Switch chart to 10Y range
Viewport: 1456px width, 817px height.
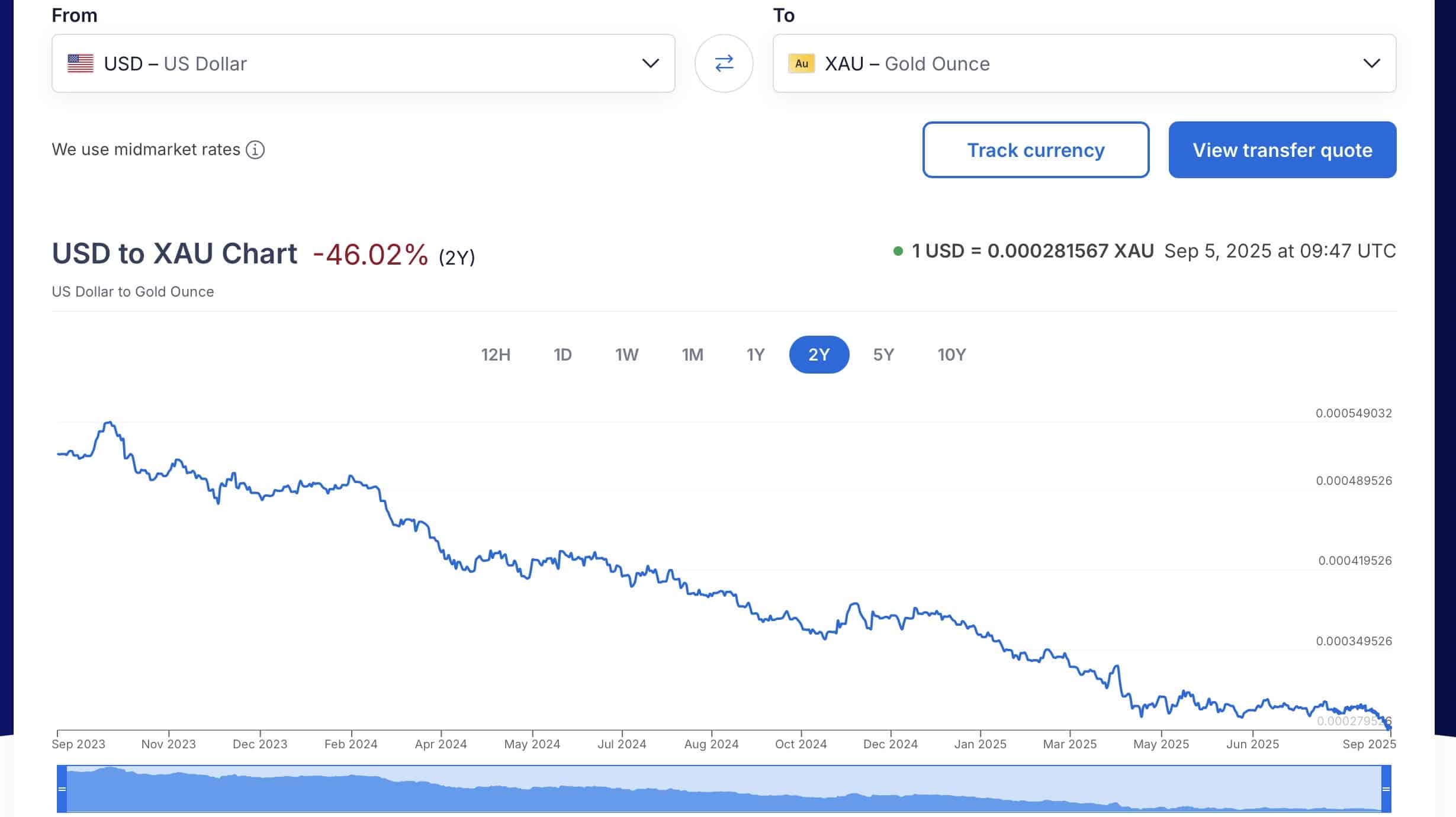tap(952, 355)
